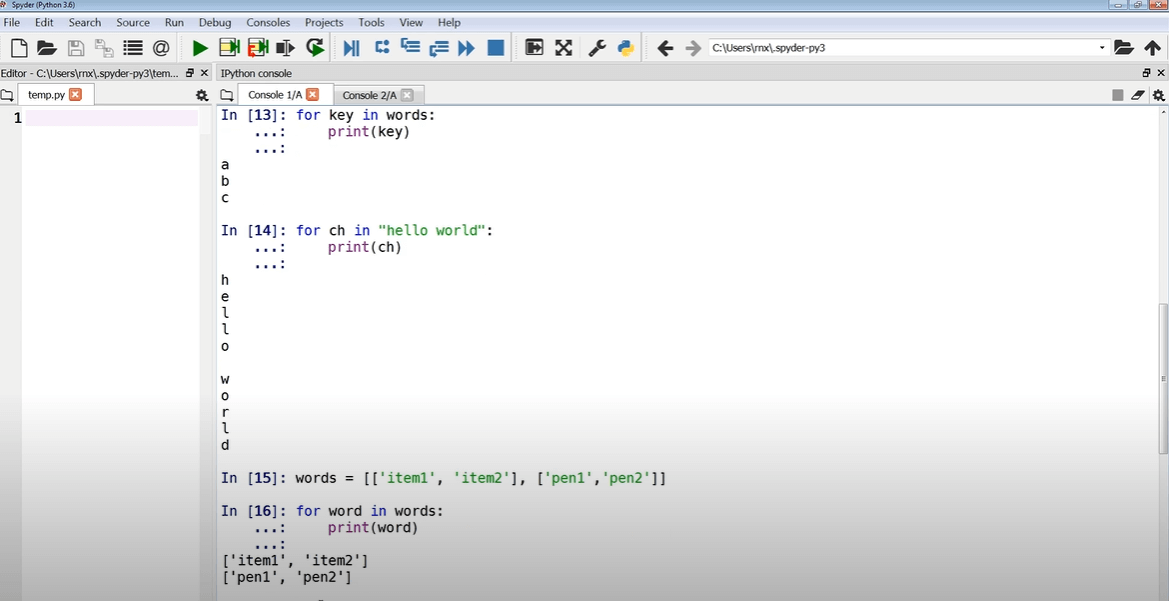This screenshot has width=1169, height=601.
Task: Stop debugging blue square icon
Action: [x=496, y=48]
